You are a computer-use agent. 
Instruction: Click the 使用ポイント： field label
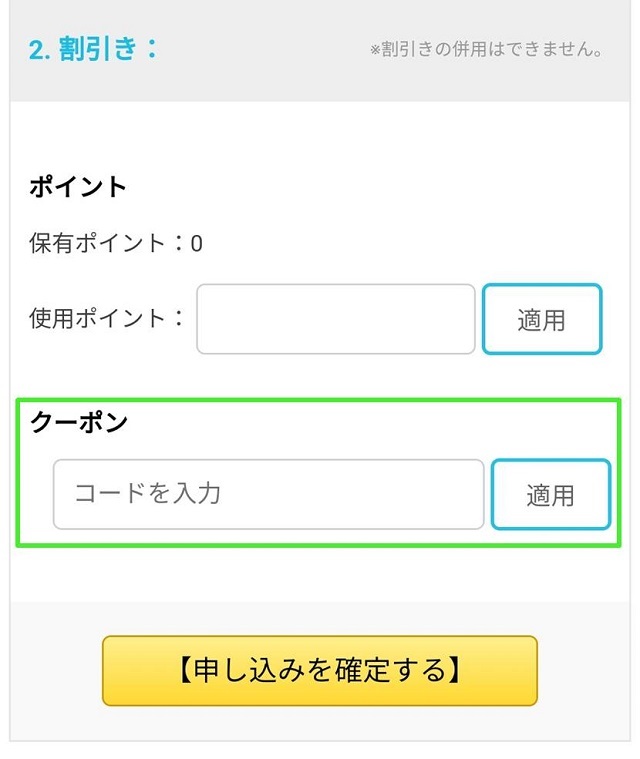107,319
